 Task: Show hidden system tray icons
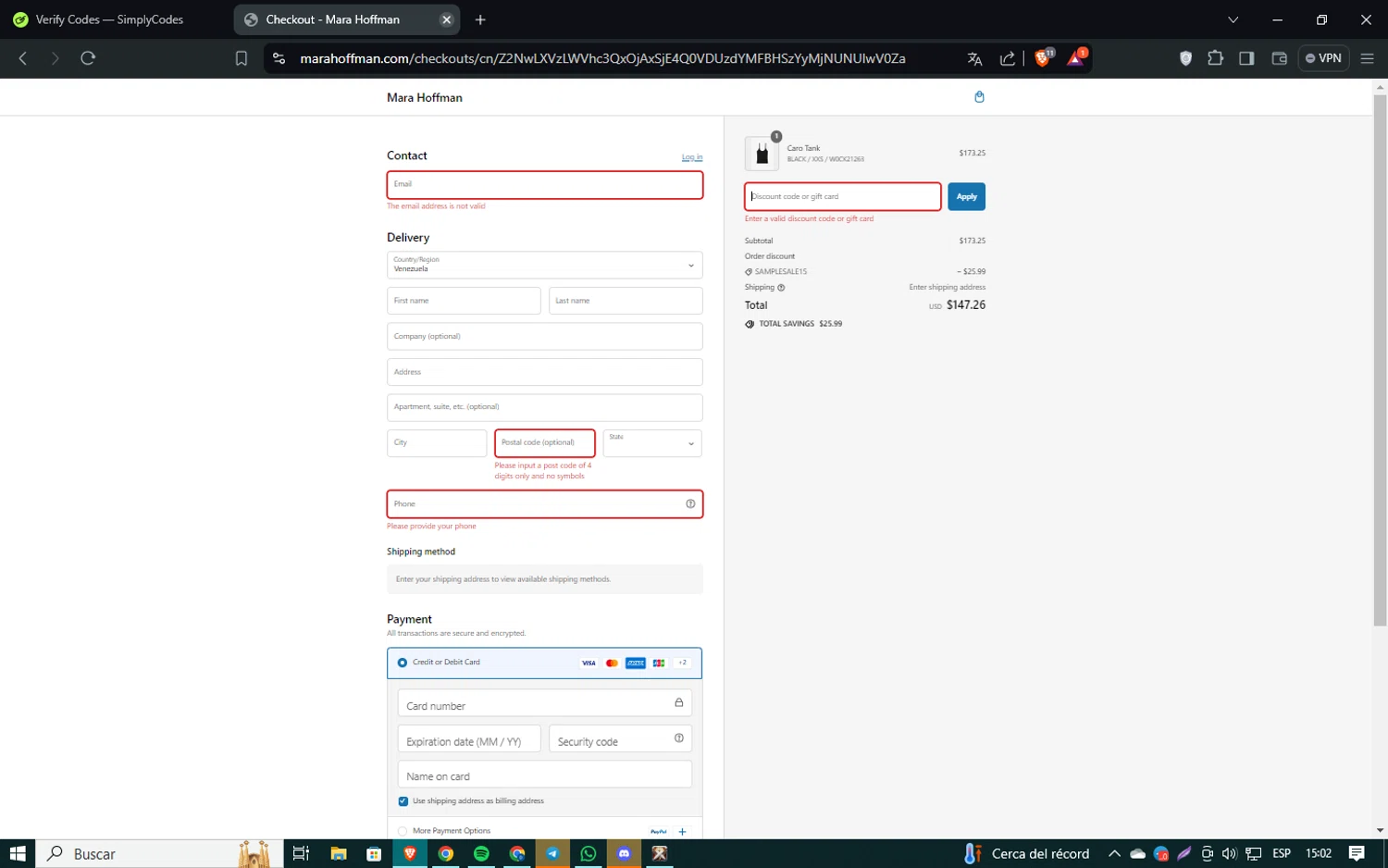(1114, 854)
